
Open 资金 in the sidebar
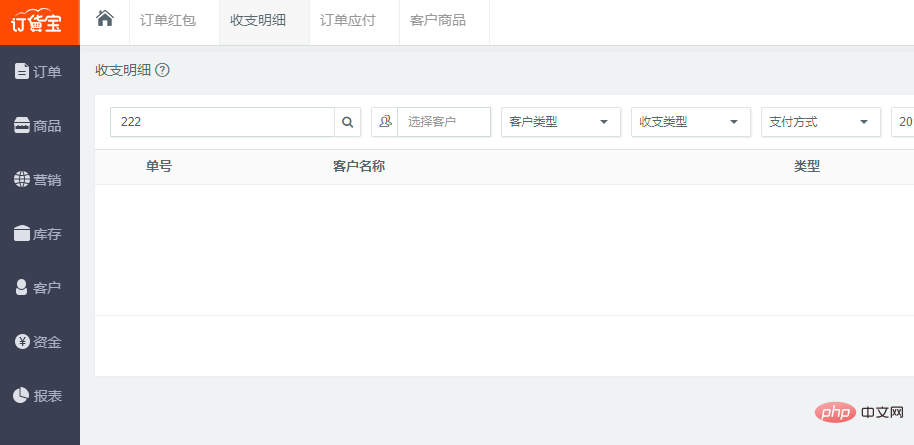pos(38,342)
